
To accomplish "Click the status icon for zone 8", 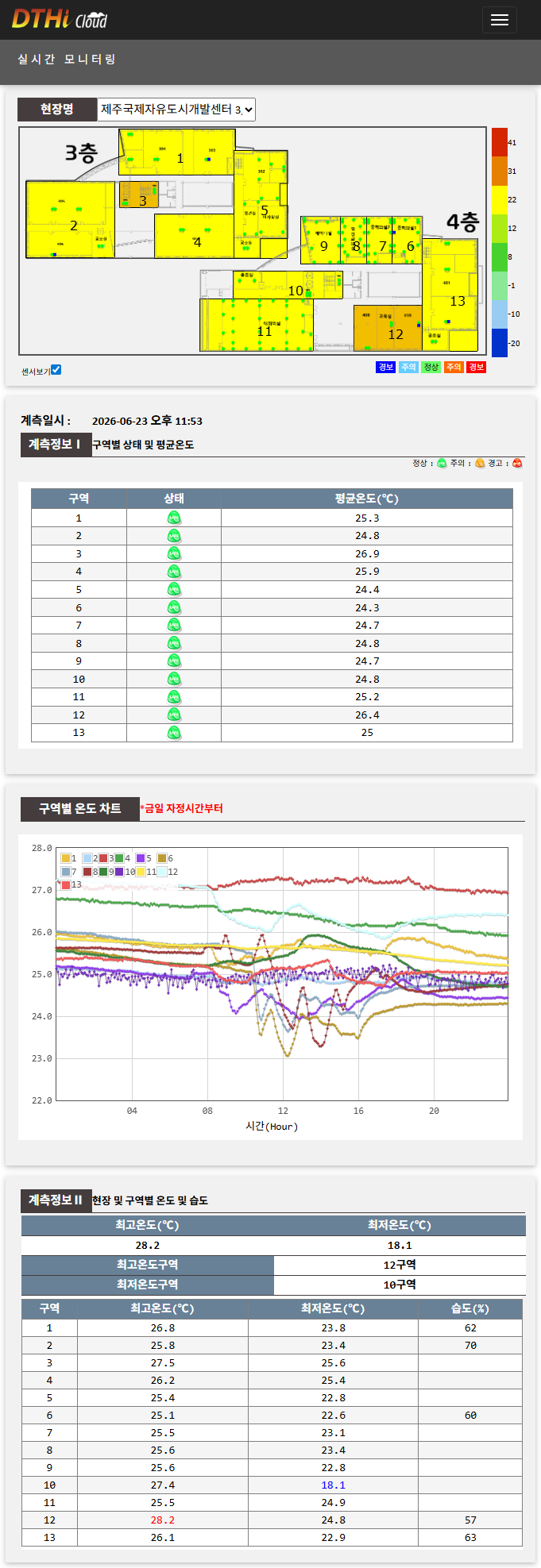I will (x=174, y=643).
